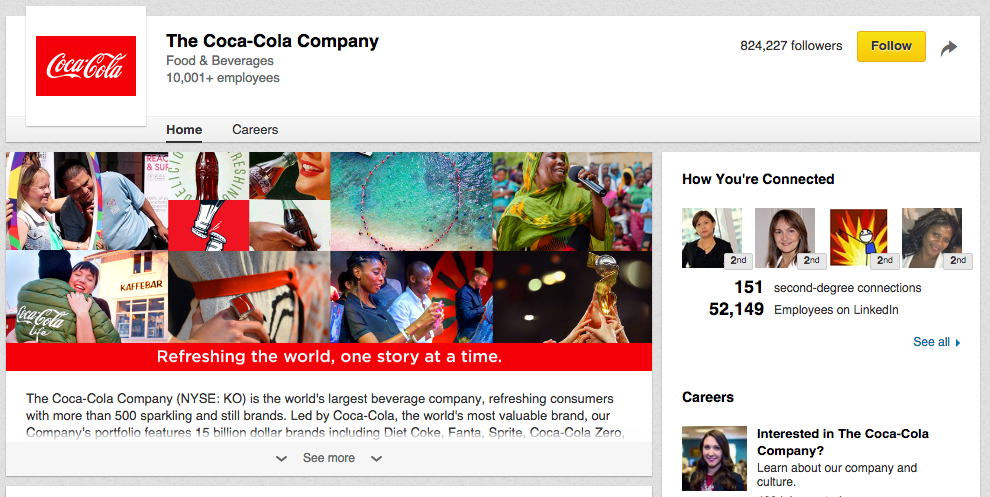This screenshot has height=497, width=990.
Task: Click the share arrow icon
Action: pyautogui.click(x=949, y=47)
